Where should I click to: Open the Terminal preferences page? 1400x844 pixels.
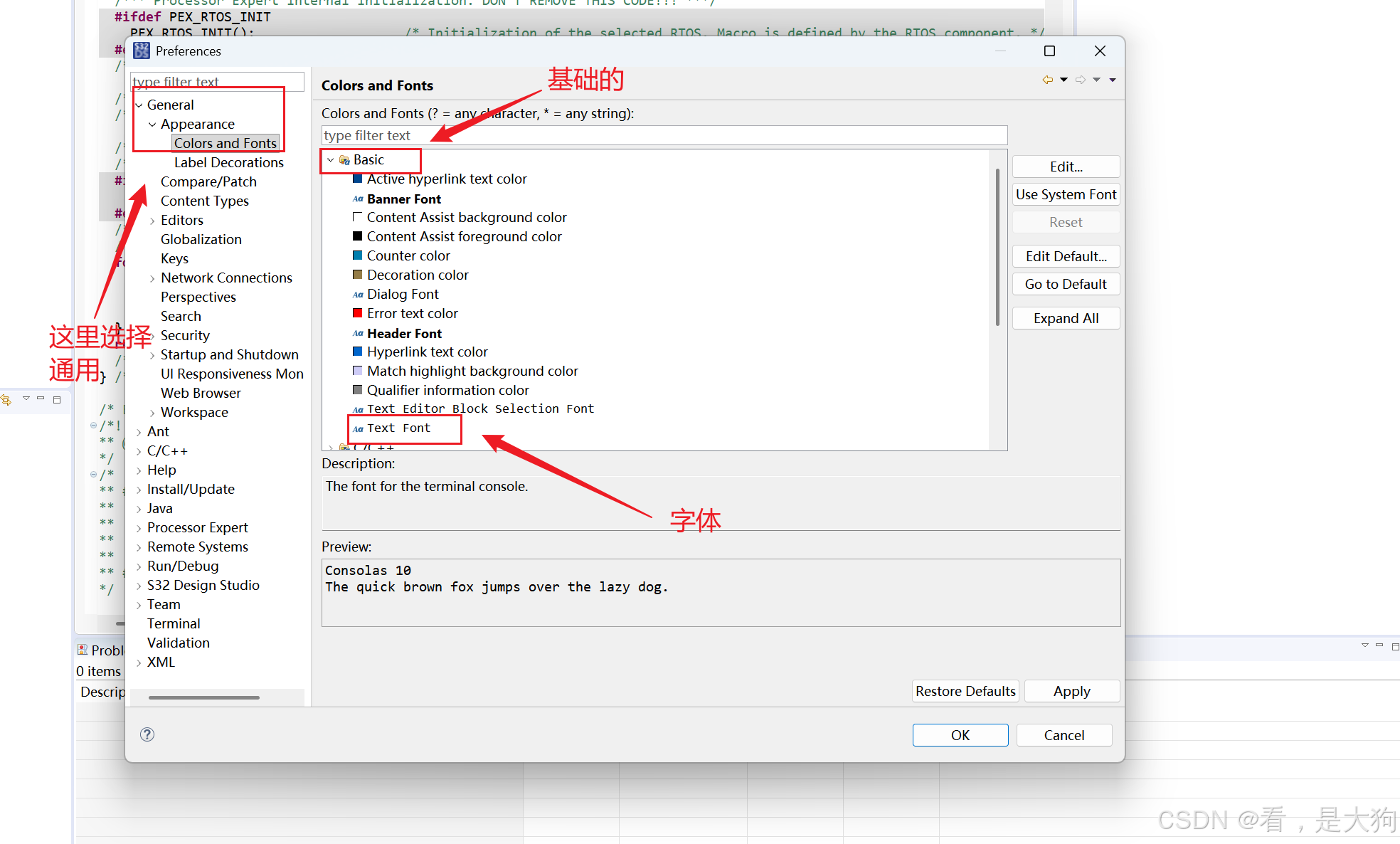[174, 623]
